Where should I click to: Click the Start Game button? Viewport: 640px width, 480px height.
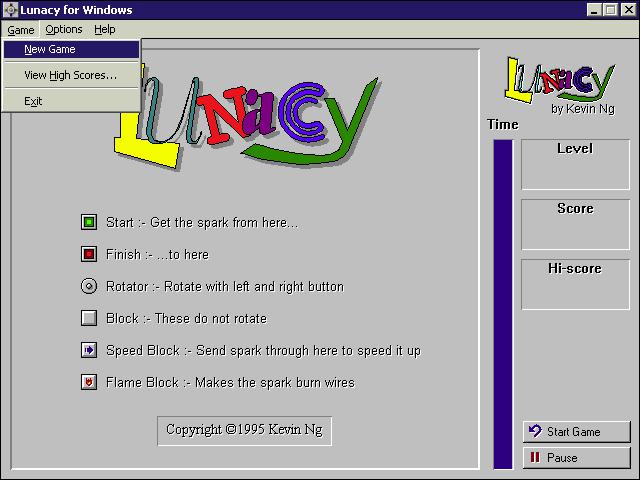(x=576, y=431)
